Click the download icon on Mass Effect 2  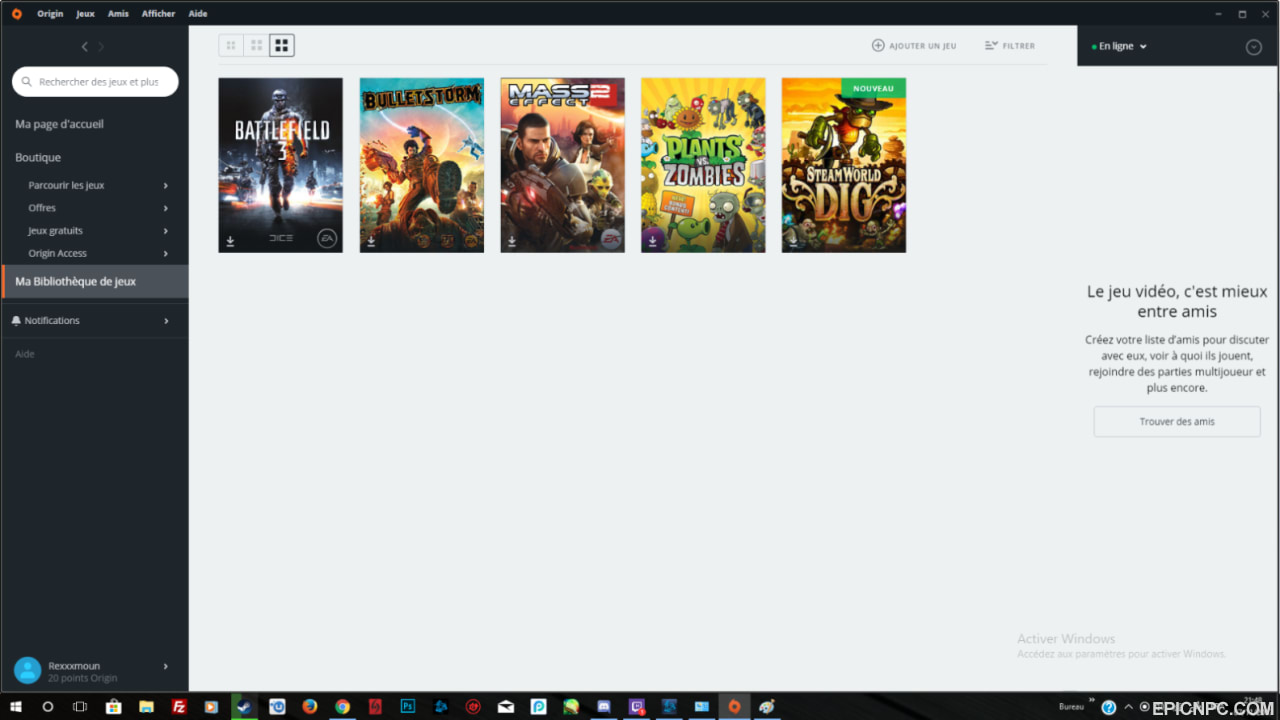[512, 241]
